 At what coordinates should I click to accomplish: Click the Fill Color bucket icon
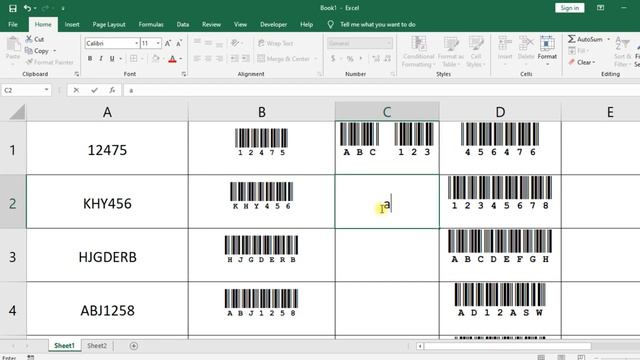[156, 59]
